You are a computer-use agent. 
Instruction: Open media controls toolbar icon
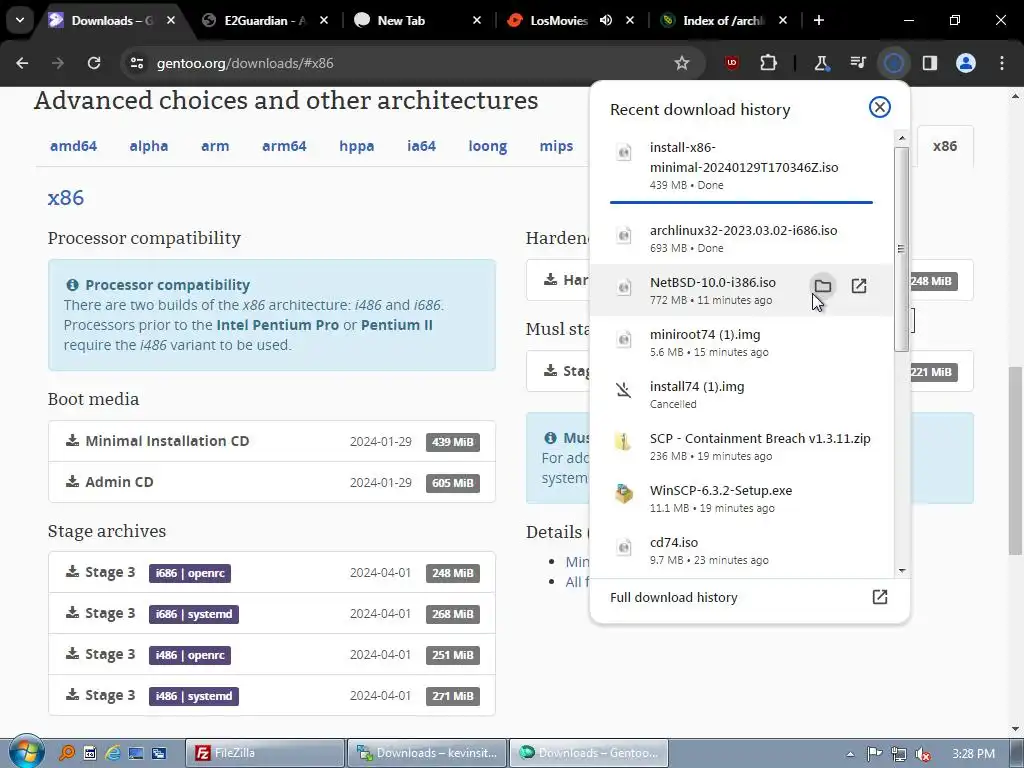(x=858, y=63)
